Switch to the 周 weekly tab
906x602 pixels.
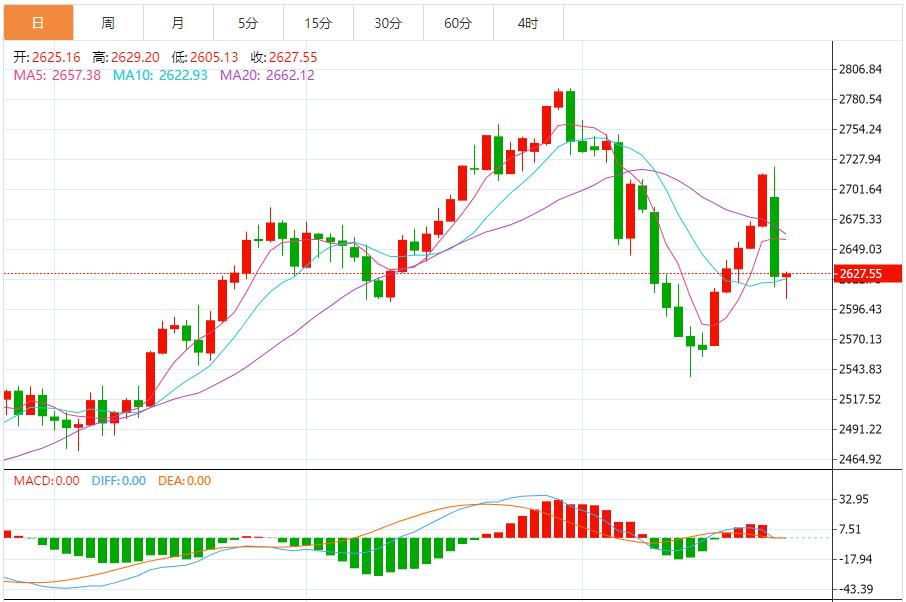(x=108, y=23)
